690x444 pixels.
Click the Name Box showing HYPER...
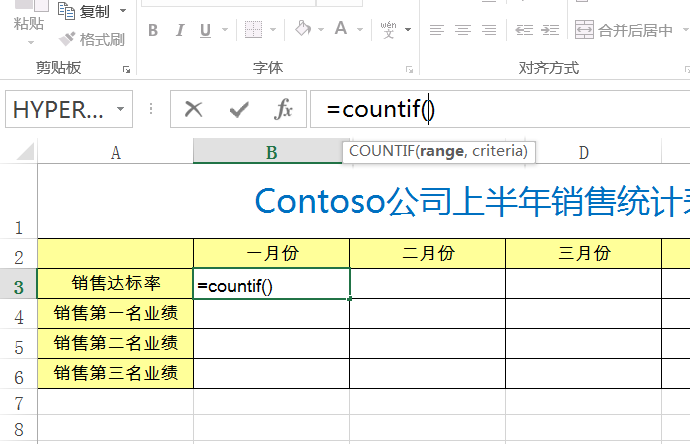pos(59,109)
